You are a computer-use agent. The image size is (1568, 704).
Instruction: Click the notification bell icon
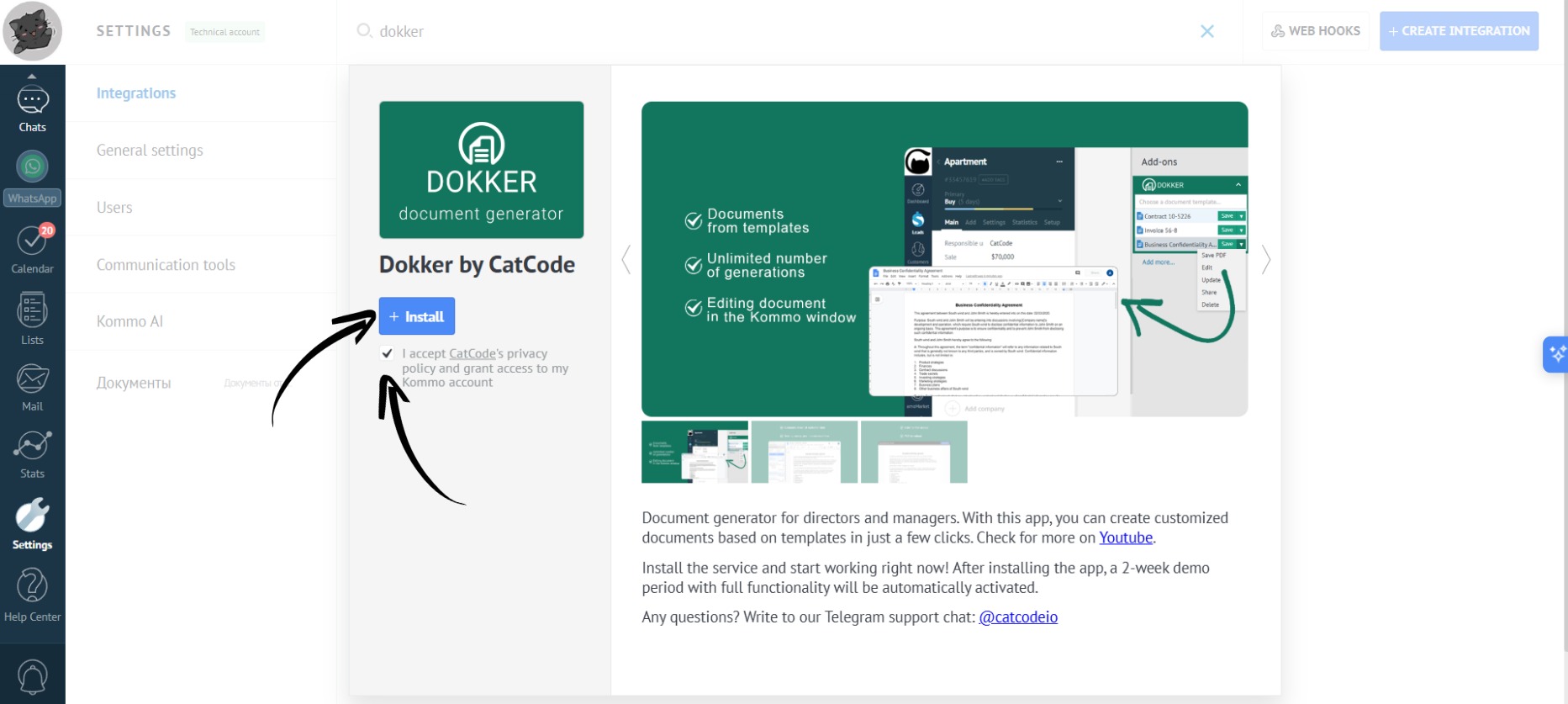[32, 677]
